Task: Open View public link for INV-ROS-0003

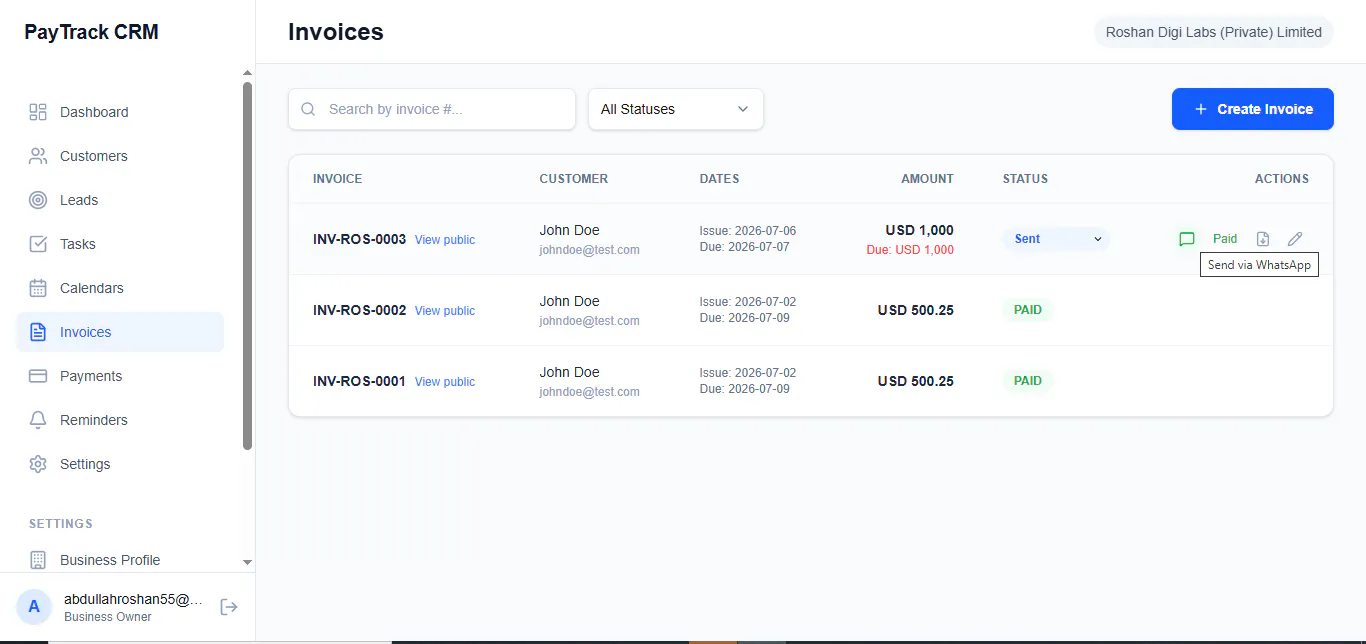Action: pyautogui.click(x=445, y=240)
